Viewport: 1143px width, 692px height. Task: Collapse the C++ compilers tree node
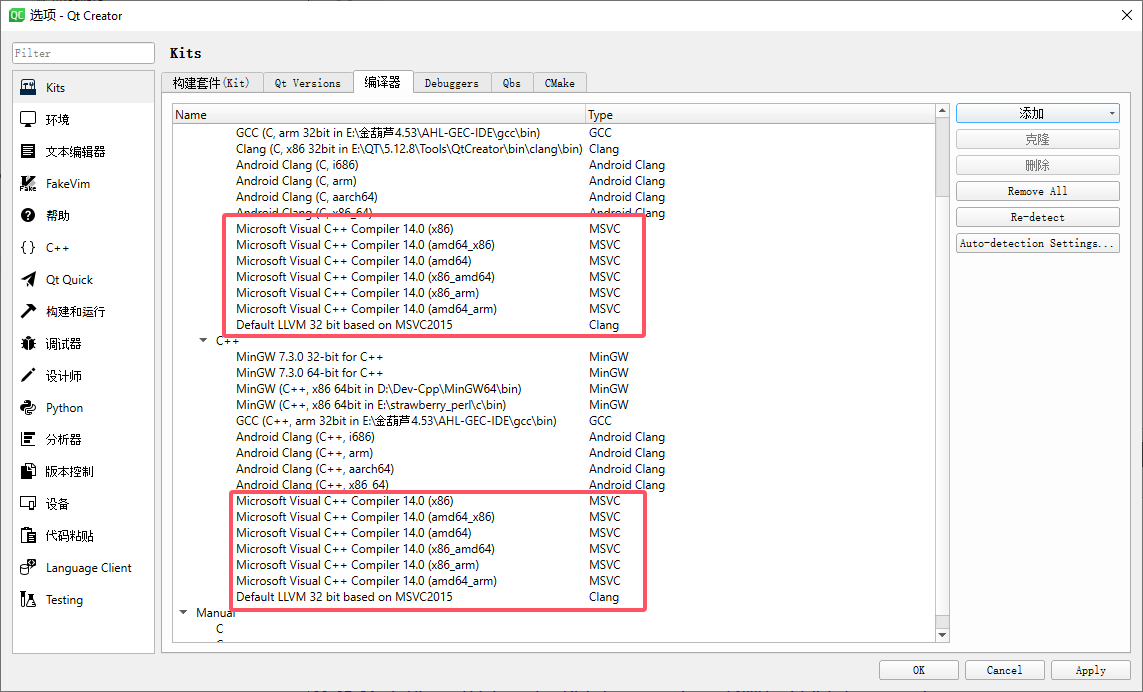click(x=204, y=341)
